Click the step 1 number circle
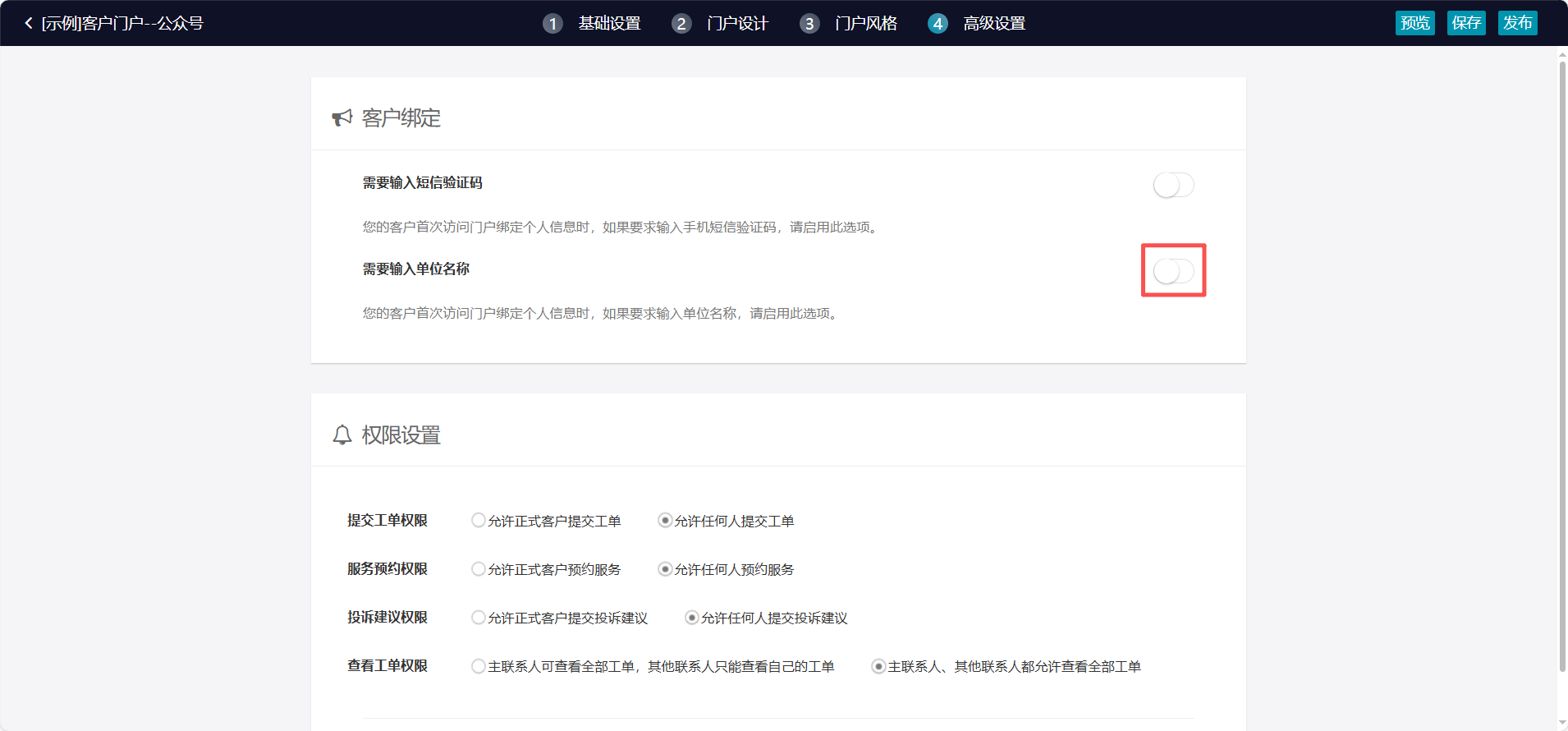 tap(552, 24)
